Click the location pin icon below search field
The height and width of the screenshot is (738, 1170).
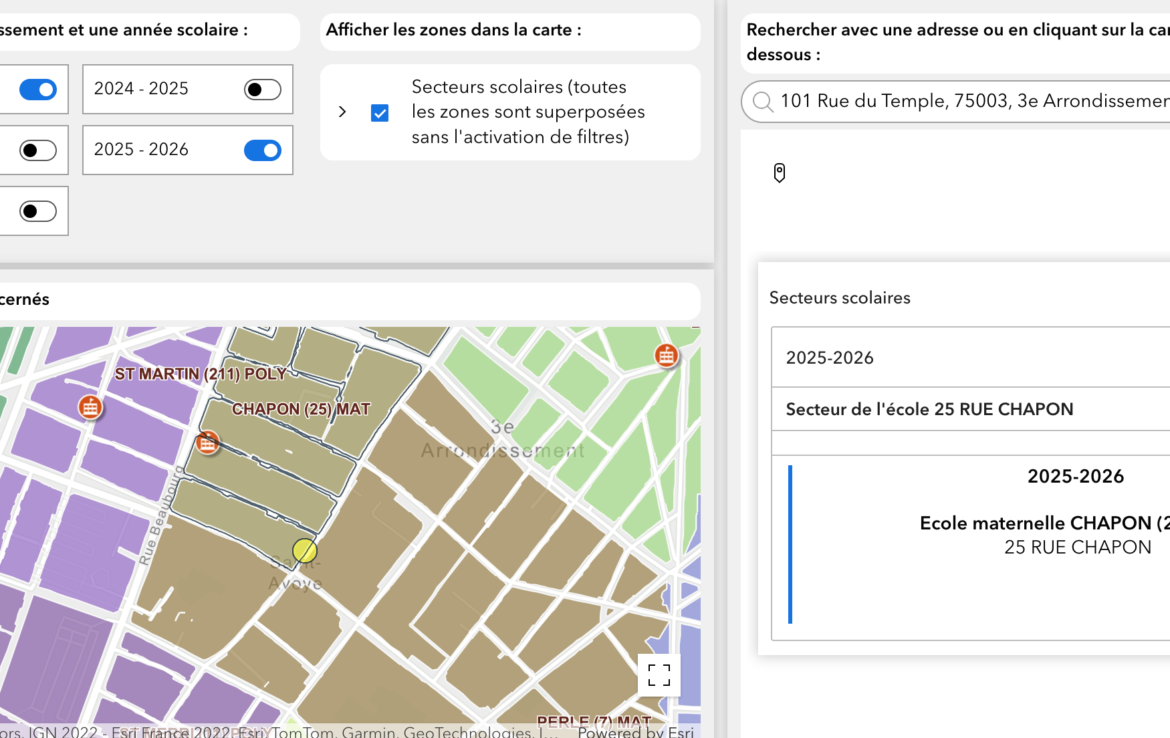(x=780, y=173)
